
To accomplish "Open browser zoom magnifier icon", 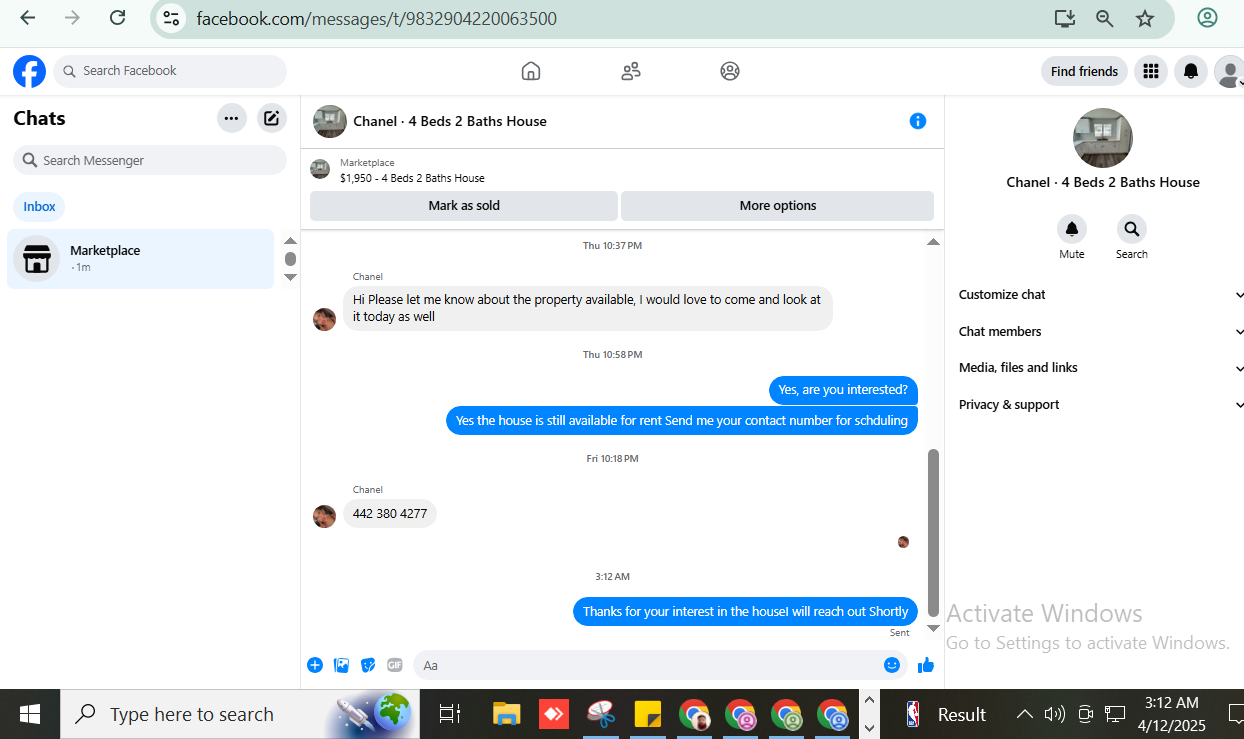I will (x=1104, y=18).
